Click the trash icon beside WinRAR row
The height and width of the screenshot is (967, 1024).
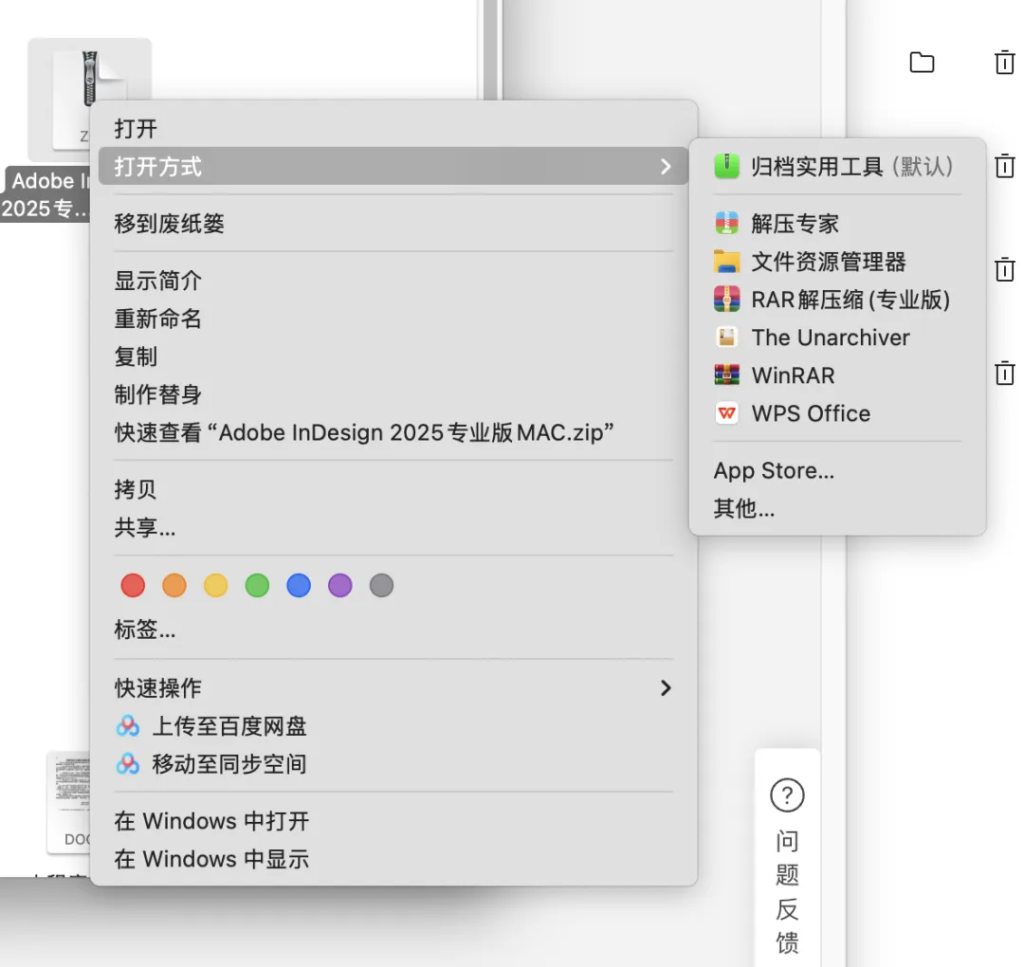[x=1004, y=373]
